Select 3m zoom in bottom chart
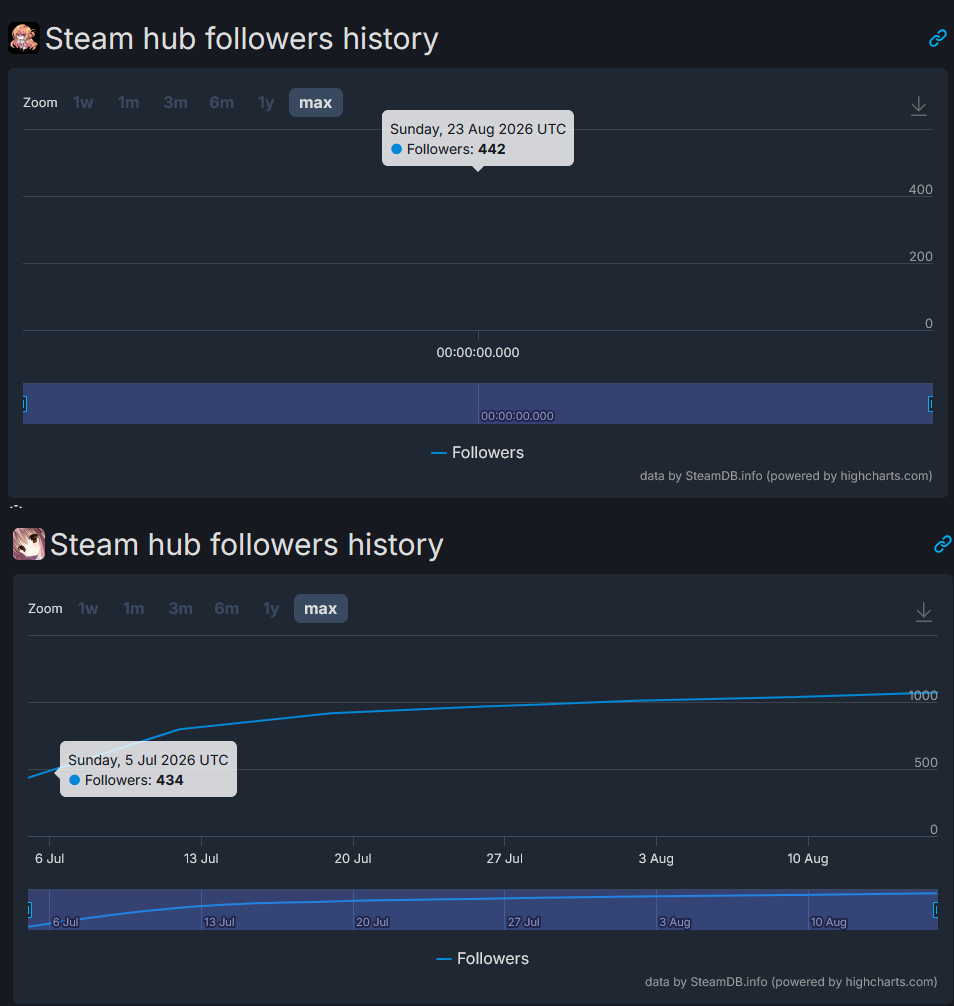This screenshot has width=954, height=1006. tap(180, 608)
